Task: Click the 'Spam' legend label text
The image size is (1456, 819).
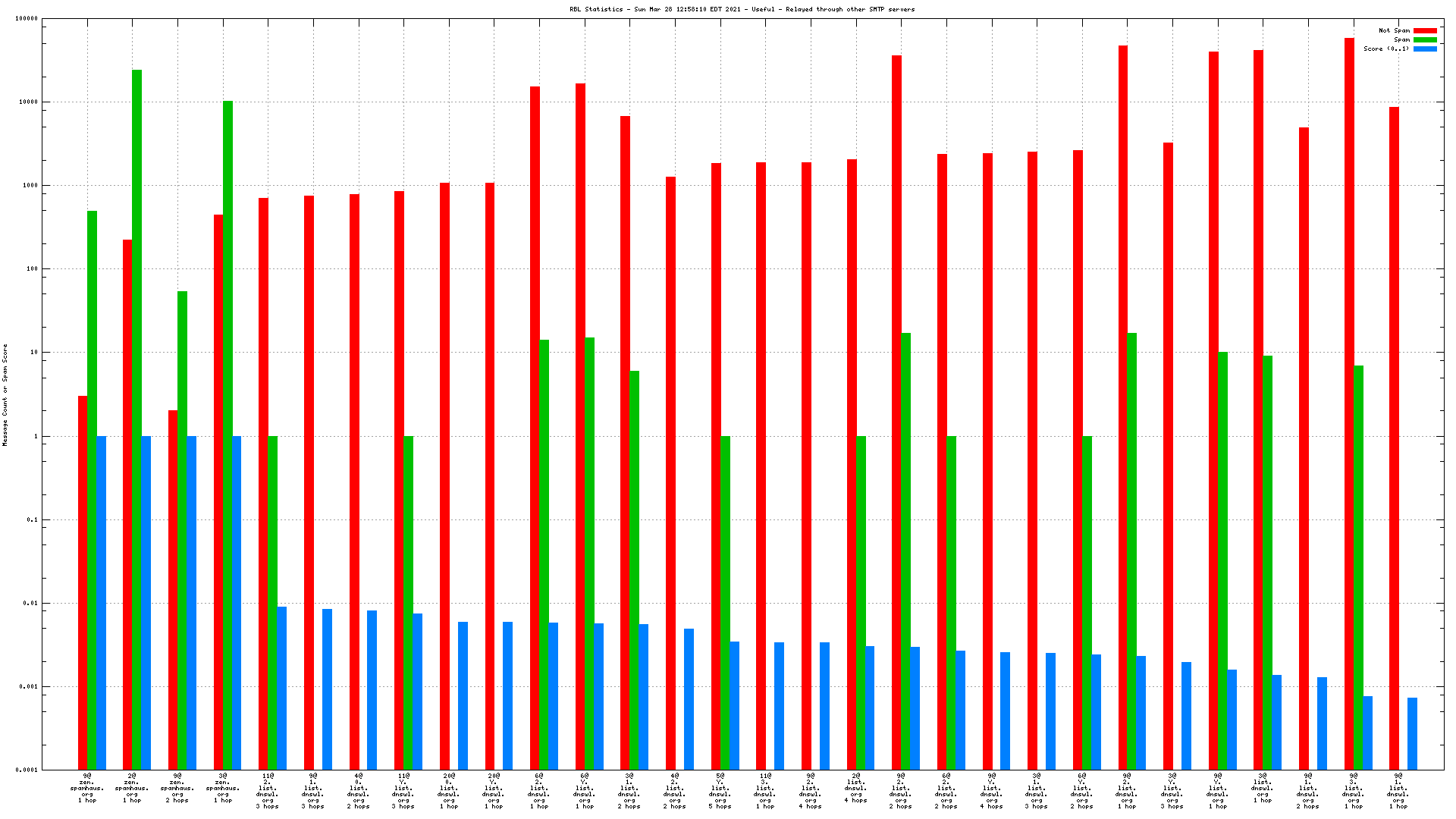Action: (1401, 40)
